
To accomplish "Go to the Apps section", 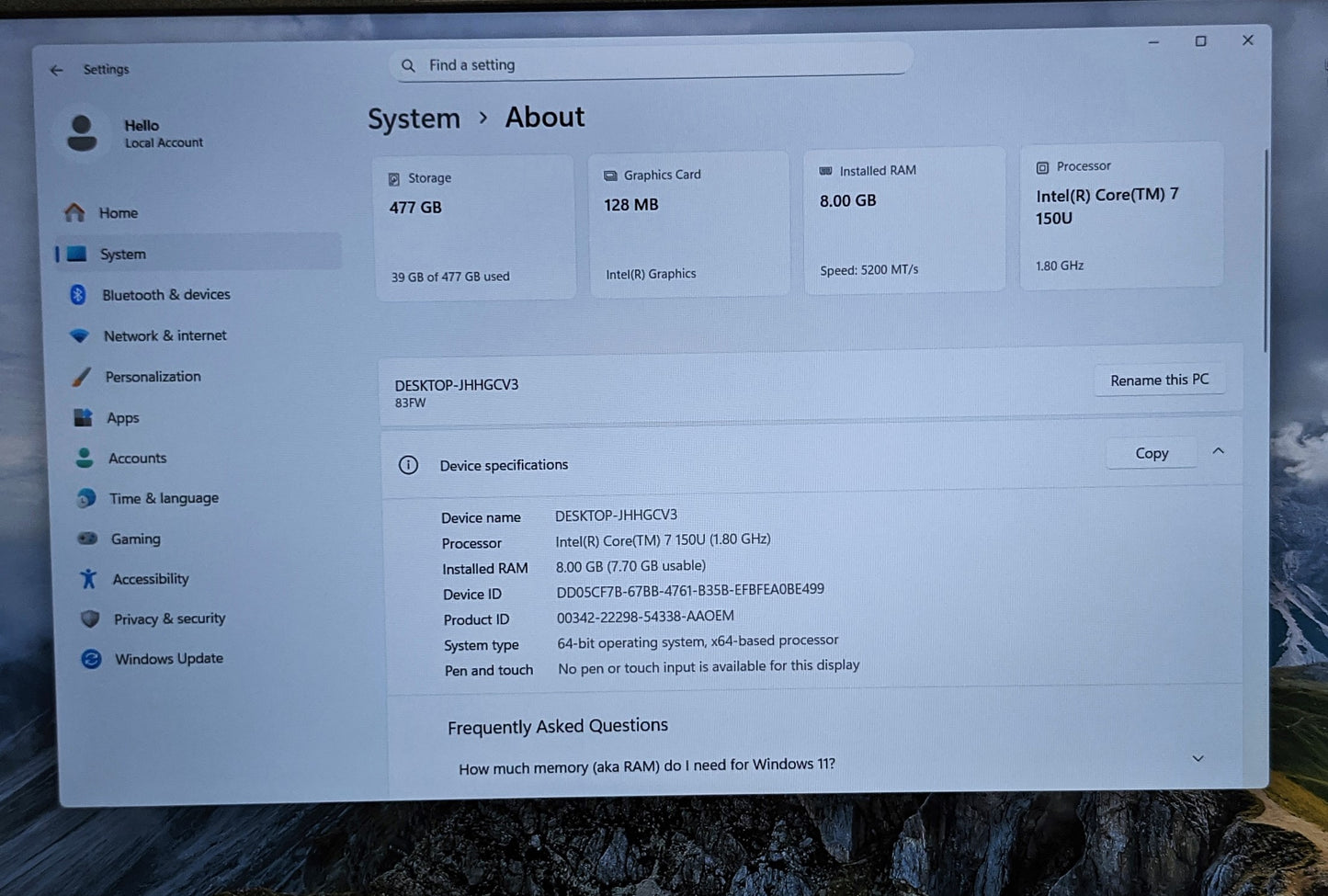I will (x=123, y=417).
